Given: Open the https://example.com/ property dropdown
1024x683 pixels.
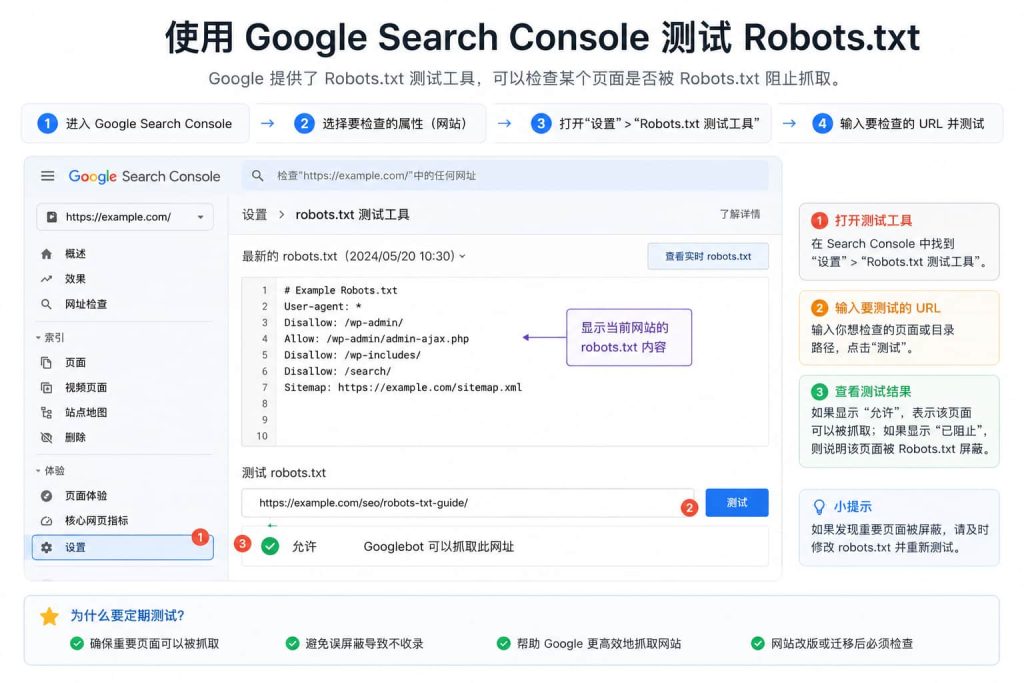Looking at the screenshot, I should 125,217.
